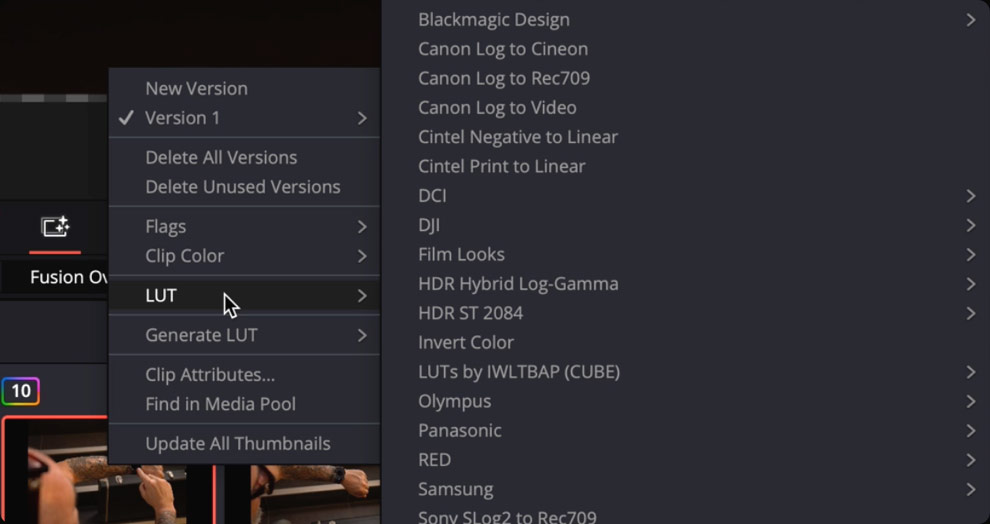Expand Olympus submenu chevron

(x=970, y=401)
